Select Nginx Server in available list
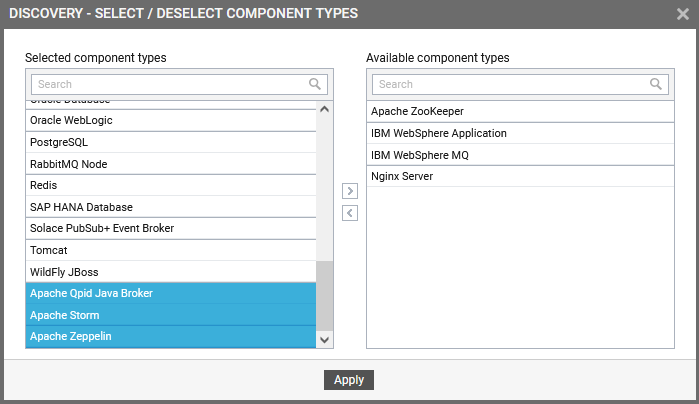The width and height of the screenshot is (699, 404). pos(520,177)
